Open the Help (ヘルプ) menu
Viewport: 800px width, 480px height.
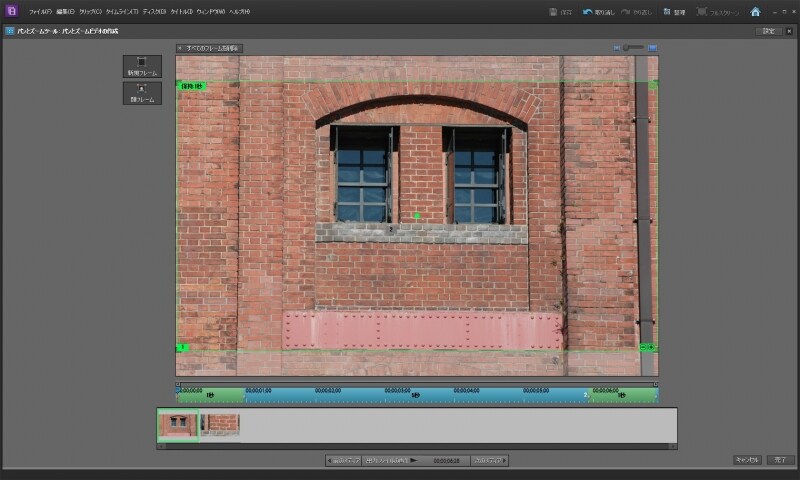[239, 11]
